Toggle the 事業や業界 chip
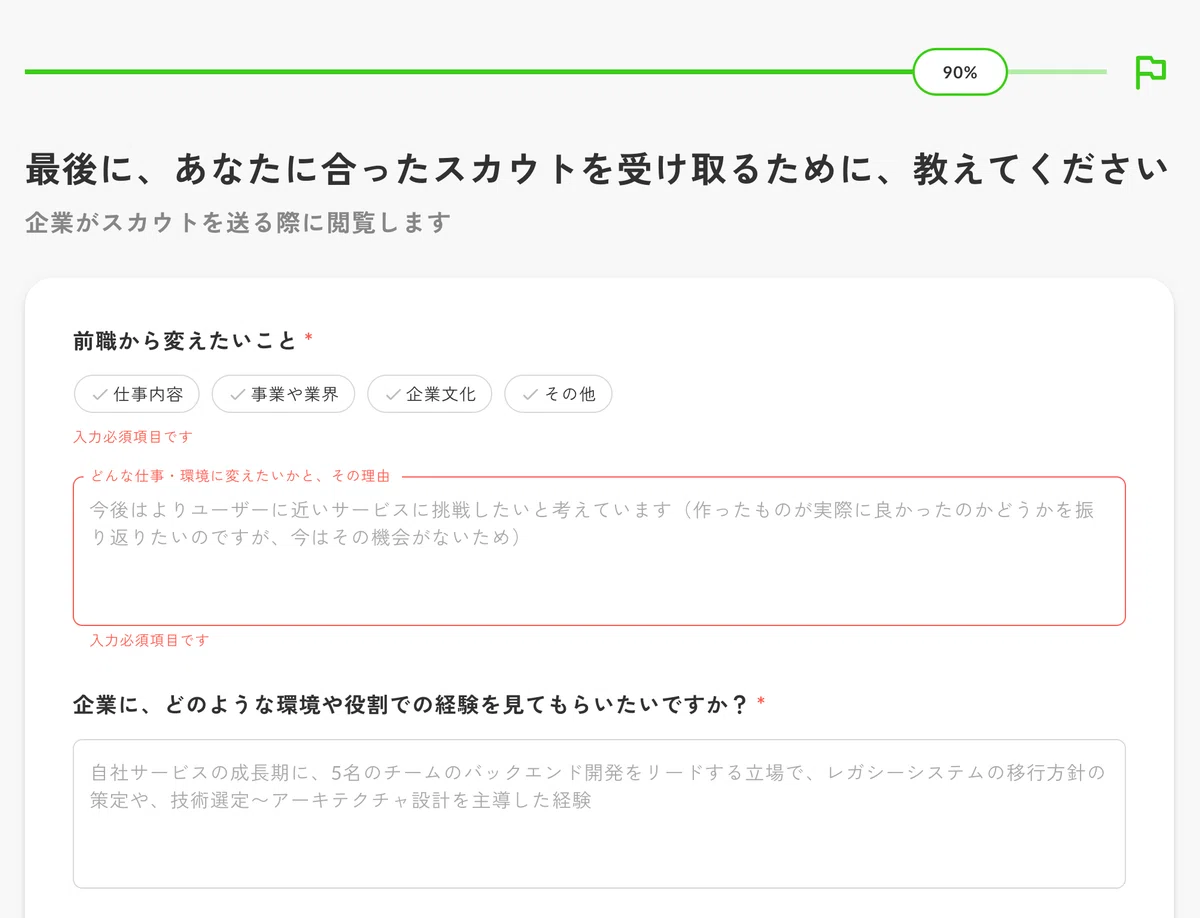This screenshot has height=918, width=1200. 283,394
